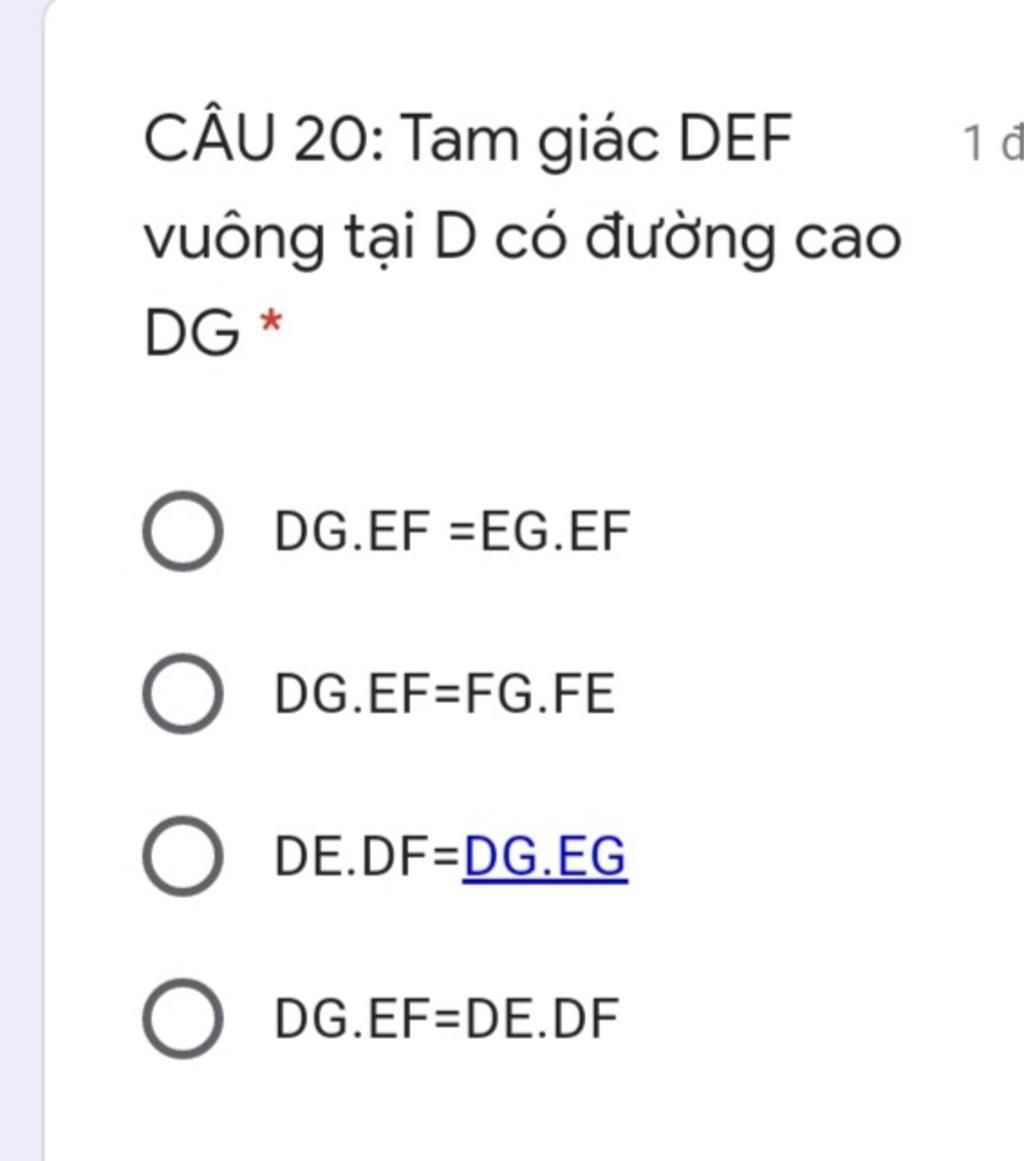The image size is (1024, 1161).
Task: Click the plain DE.DF= text before the link
Action: tap(368, 857)
